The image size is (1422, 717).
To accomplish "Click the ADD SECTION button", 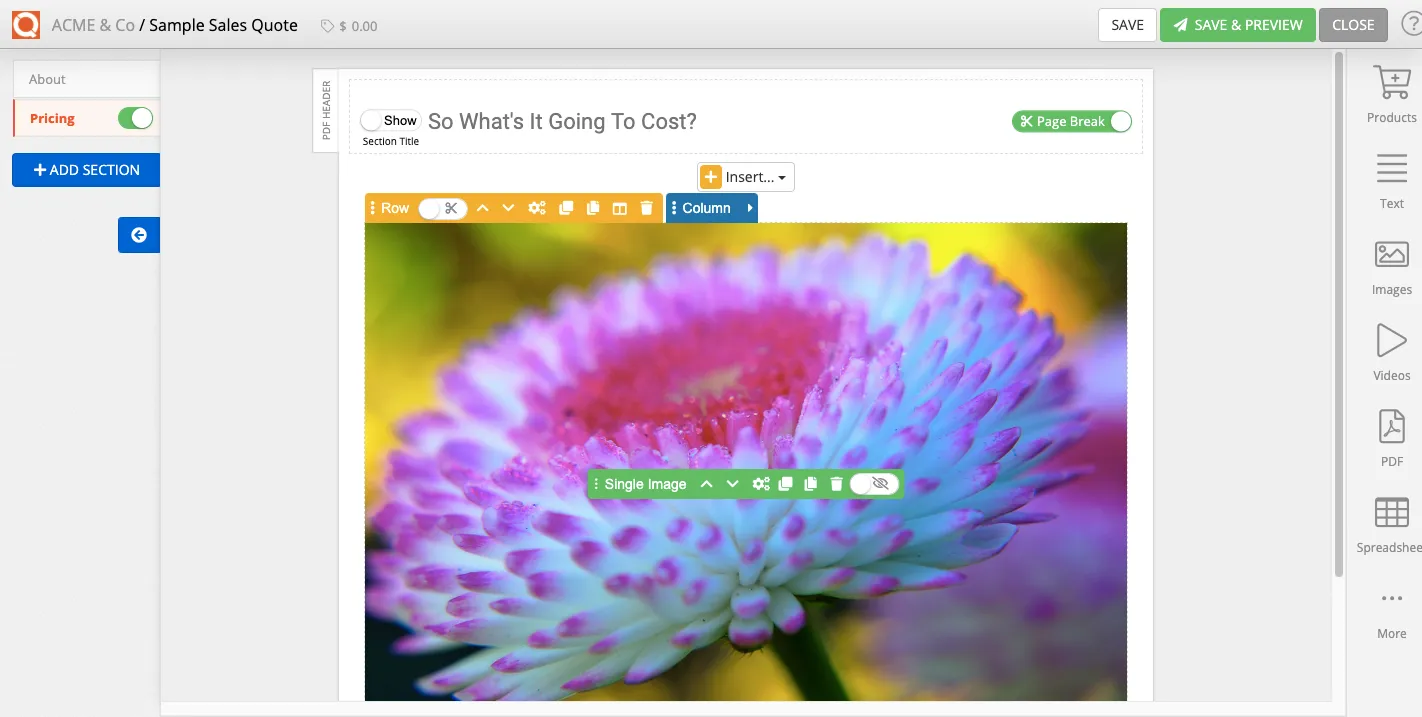I will [x=85, y=169].
